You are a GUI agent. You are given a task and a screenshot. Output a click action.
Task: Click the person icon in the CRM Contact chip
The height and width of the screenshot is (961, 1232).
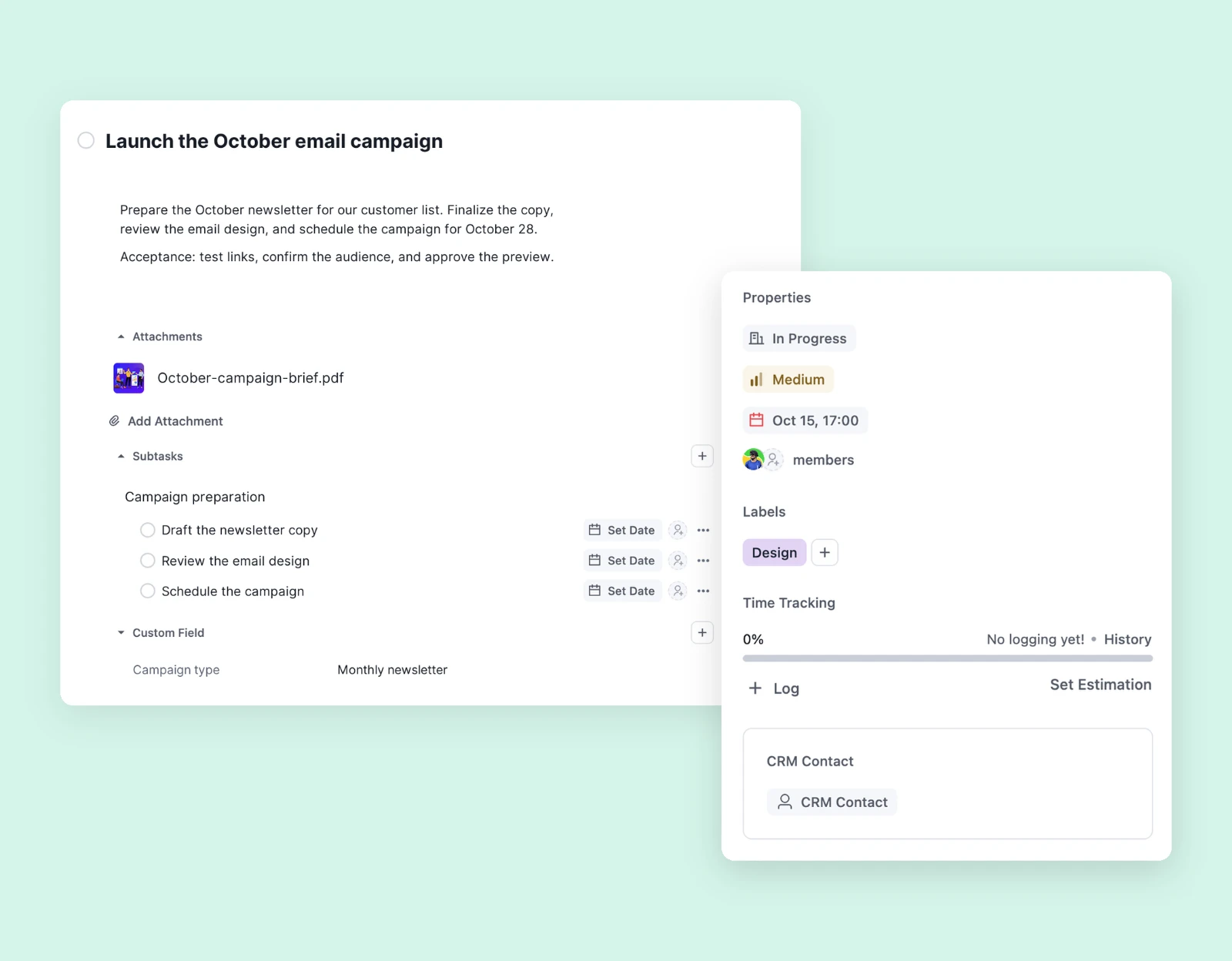tap(785, 802)
